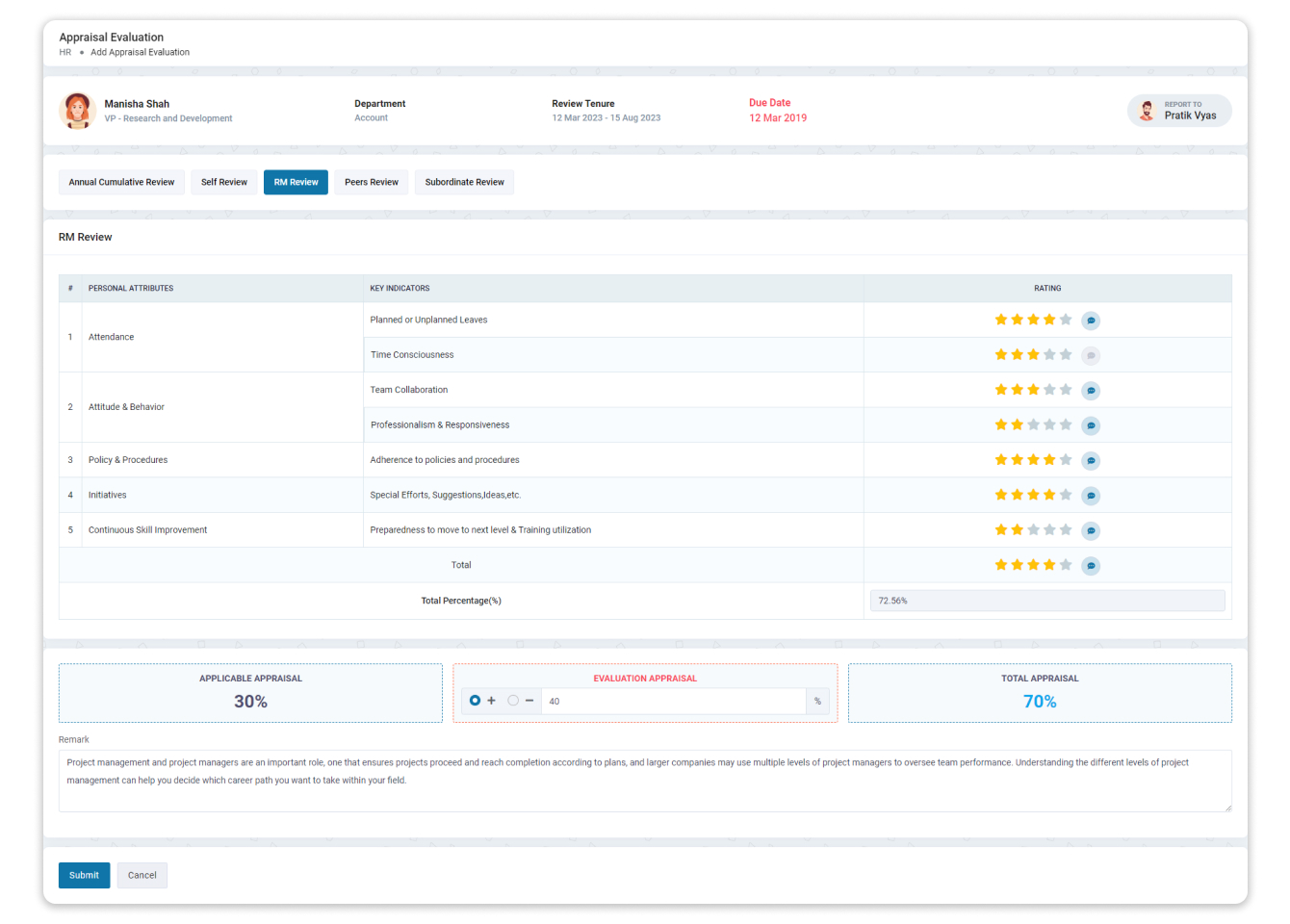1290x924 pixels.
Task: Add comment on Team Collaboration rating
Action: (1091, 390)
